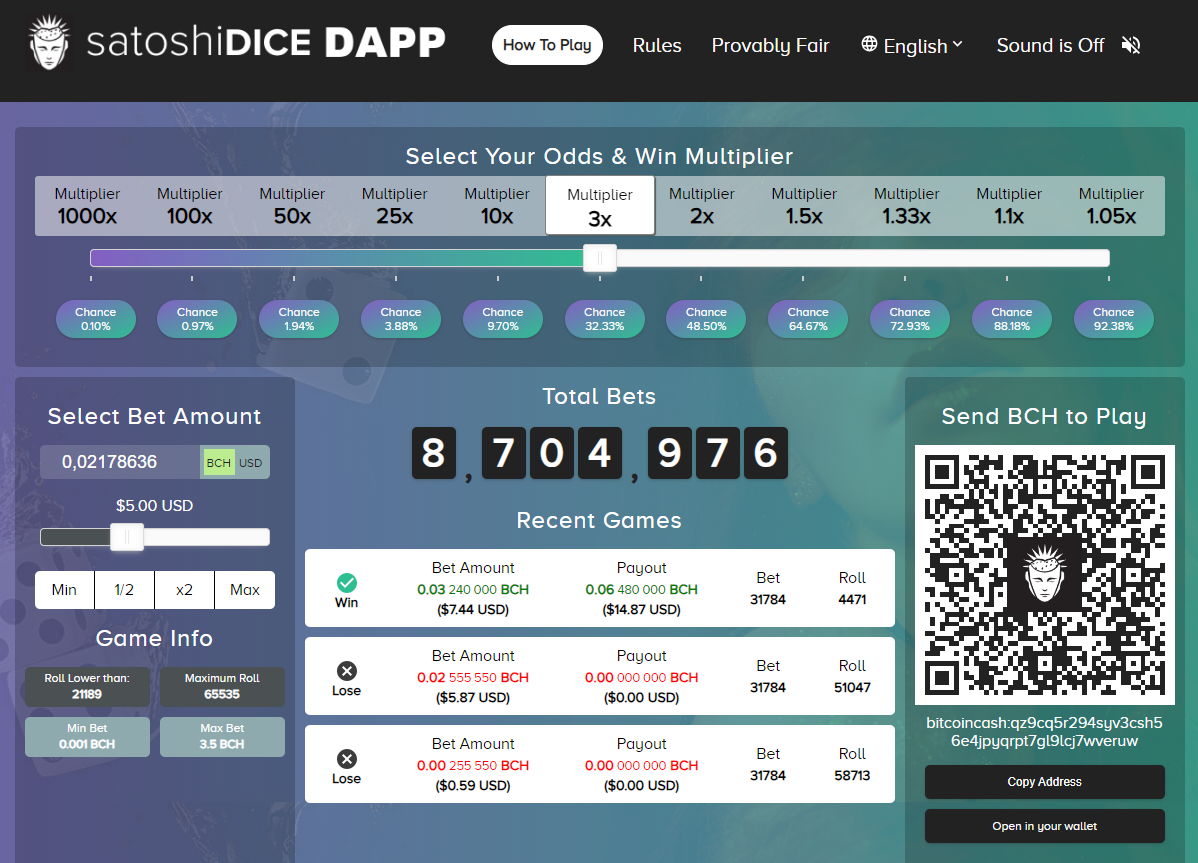Image resolution: width=1198 pixels, height=863 pixels.
Task: Click the Chance 3.88% pill
Action: [401, 319]
